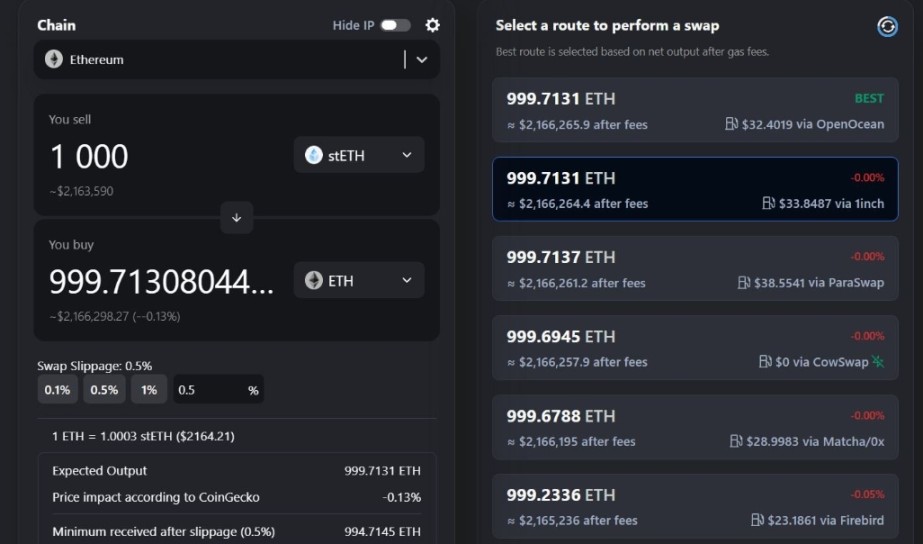Open the settings gear icon
The image size is (923, 544).
(432, 25)
